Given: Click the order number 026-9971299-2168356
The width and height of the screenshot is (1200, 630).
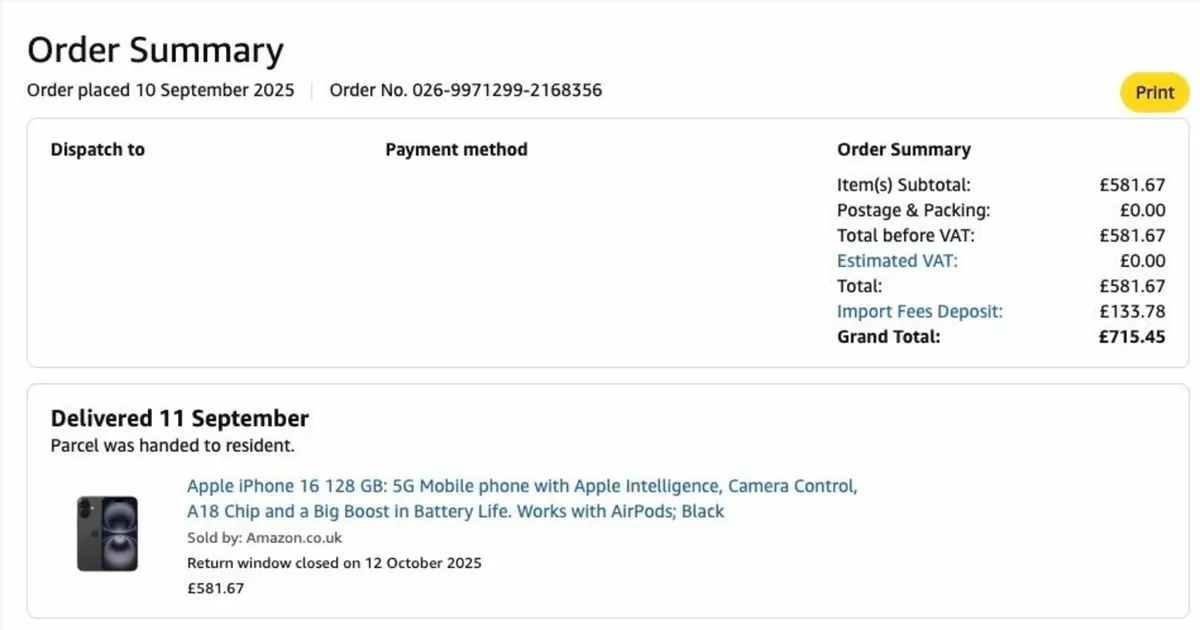Looking at the screenshot, I should coord(466,90).
